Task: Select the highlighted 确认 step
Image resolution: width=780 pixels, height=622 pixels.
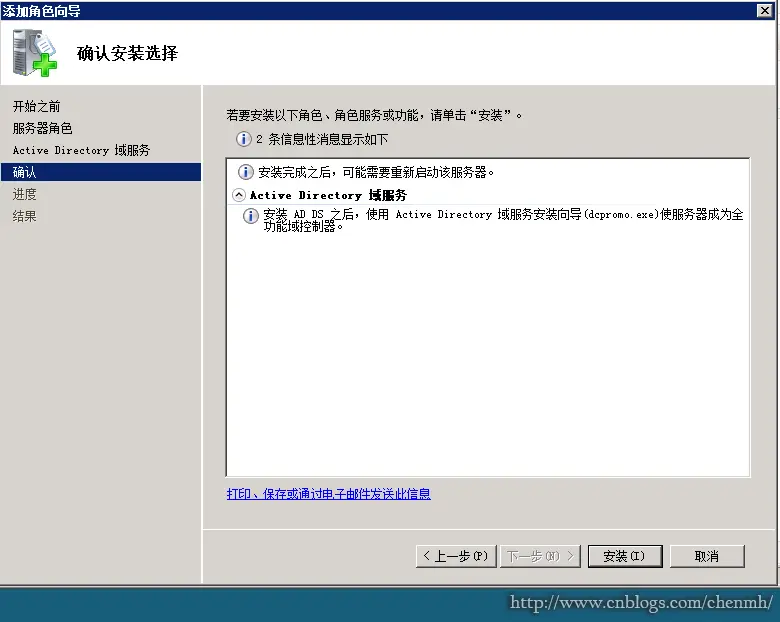Action: (x=101, y=172)
